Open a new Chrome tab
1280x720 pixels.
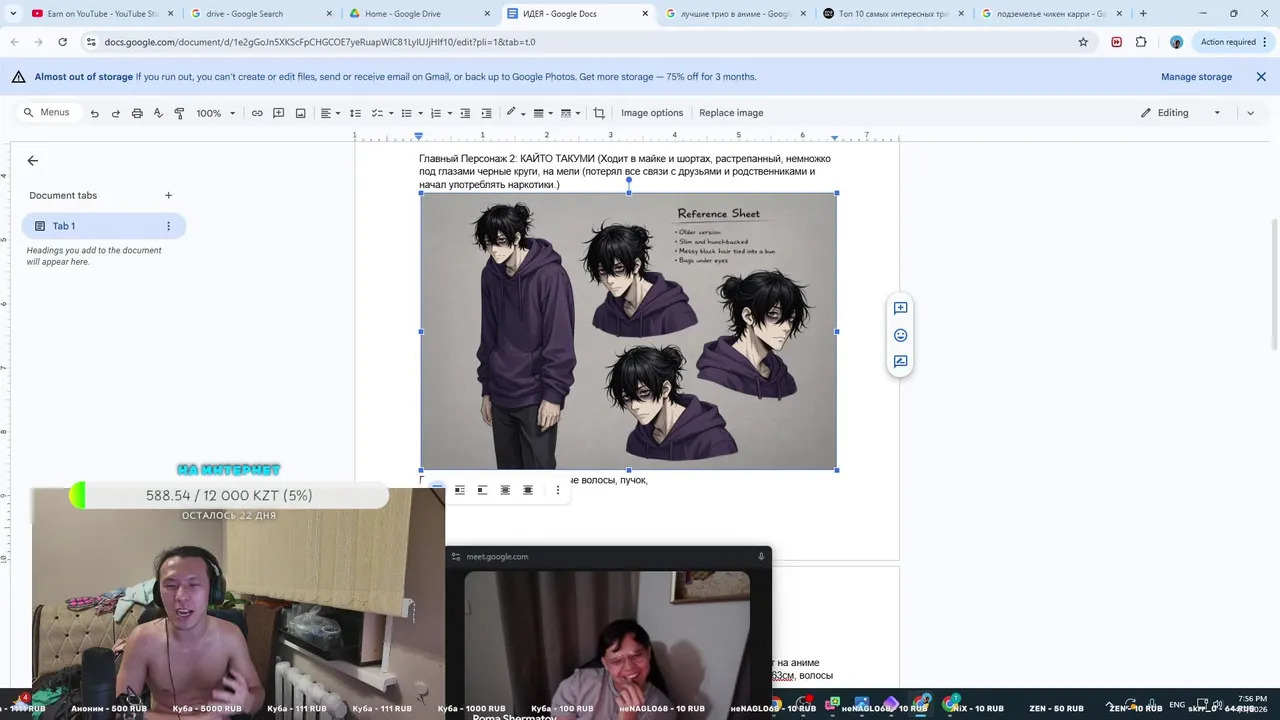(x=1143, y=14)
